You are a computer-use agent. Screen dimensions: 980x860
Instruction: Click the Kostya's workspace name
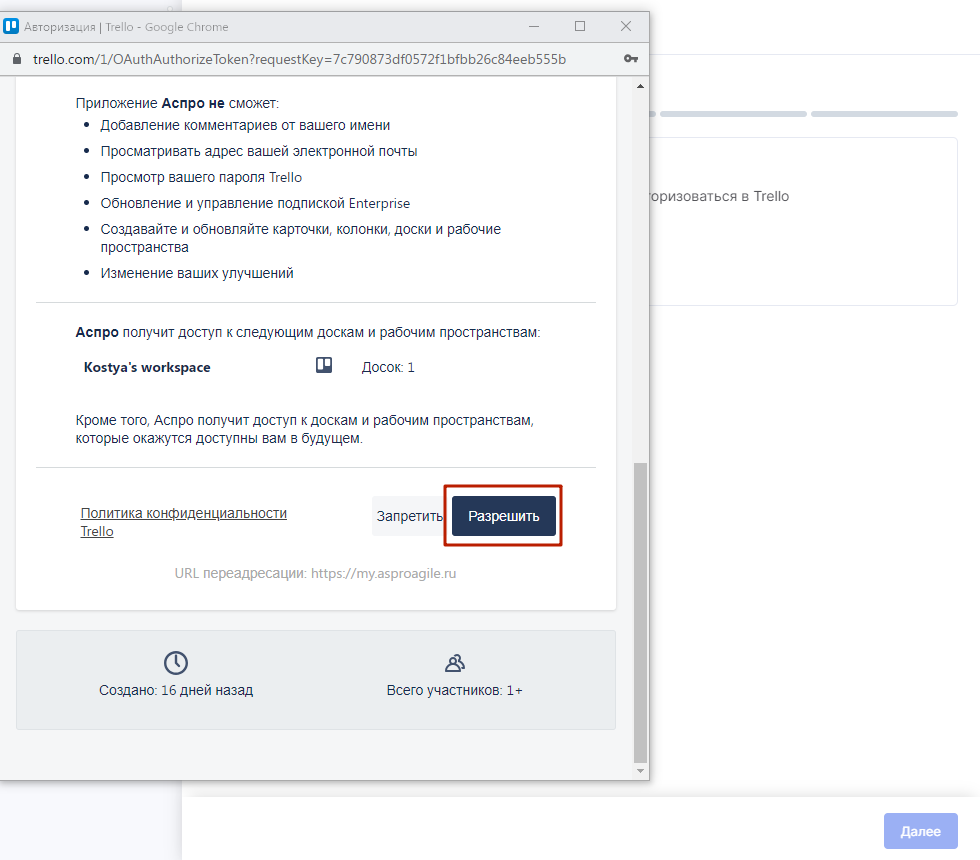tap(147, 367)
